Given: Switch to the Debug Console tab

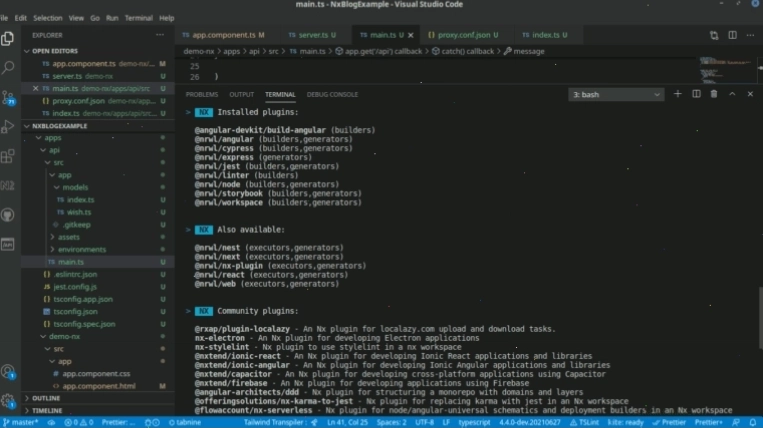Looking at the screenshot, I should [x=332, y=94].
